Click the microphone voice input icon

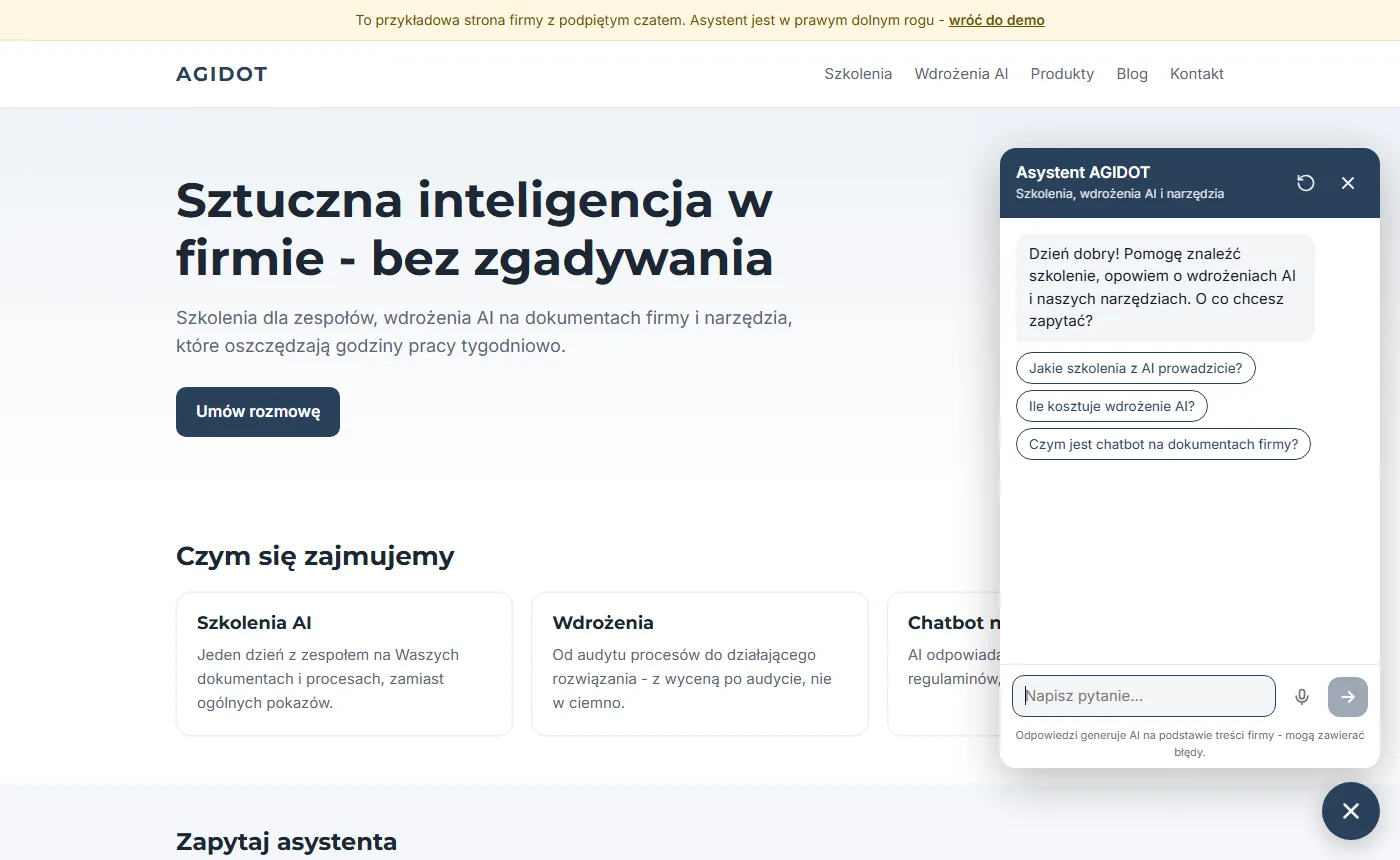pos(1302,697)
